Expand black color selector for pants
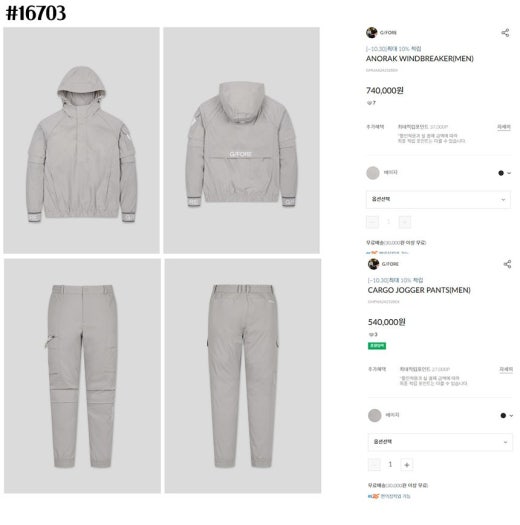The height and width of the screenshot is (525, 520). (507, 416)
